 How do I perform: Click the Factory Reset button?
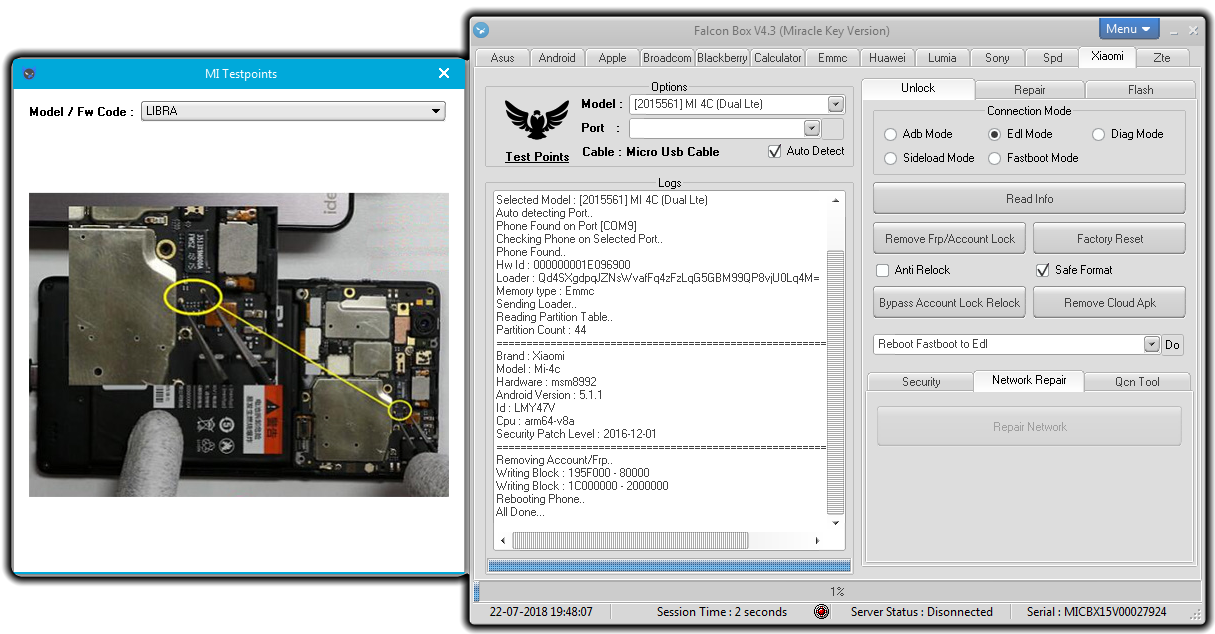pyautogui.click(x=1109, y=239)
